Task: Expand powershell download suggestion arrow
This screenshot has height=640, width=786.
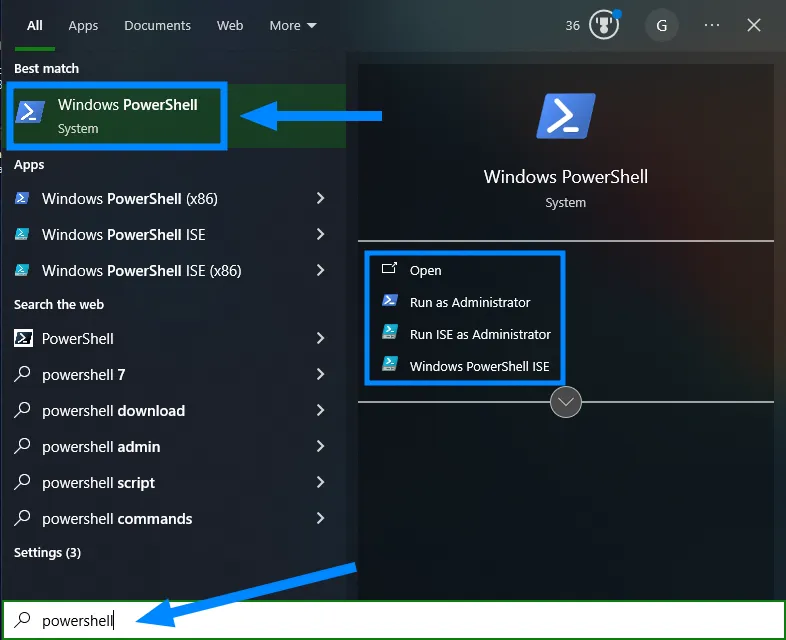Action: tap(320, 410)
